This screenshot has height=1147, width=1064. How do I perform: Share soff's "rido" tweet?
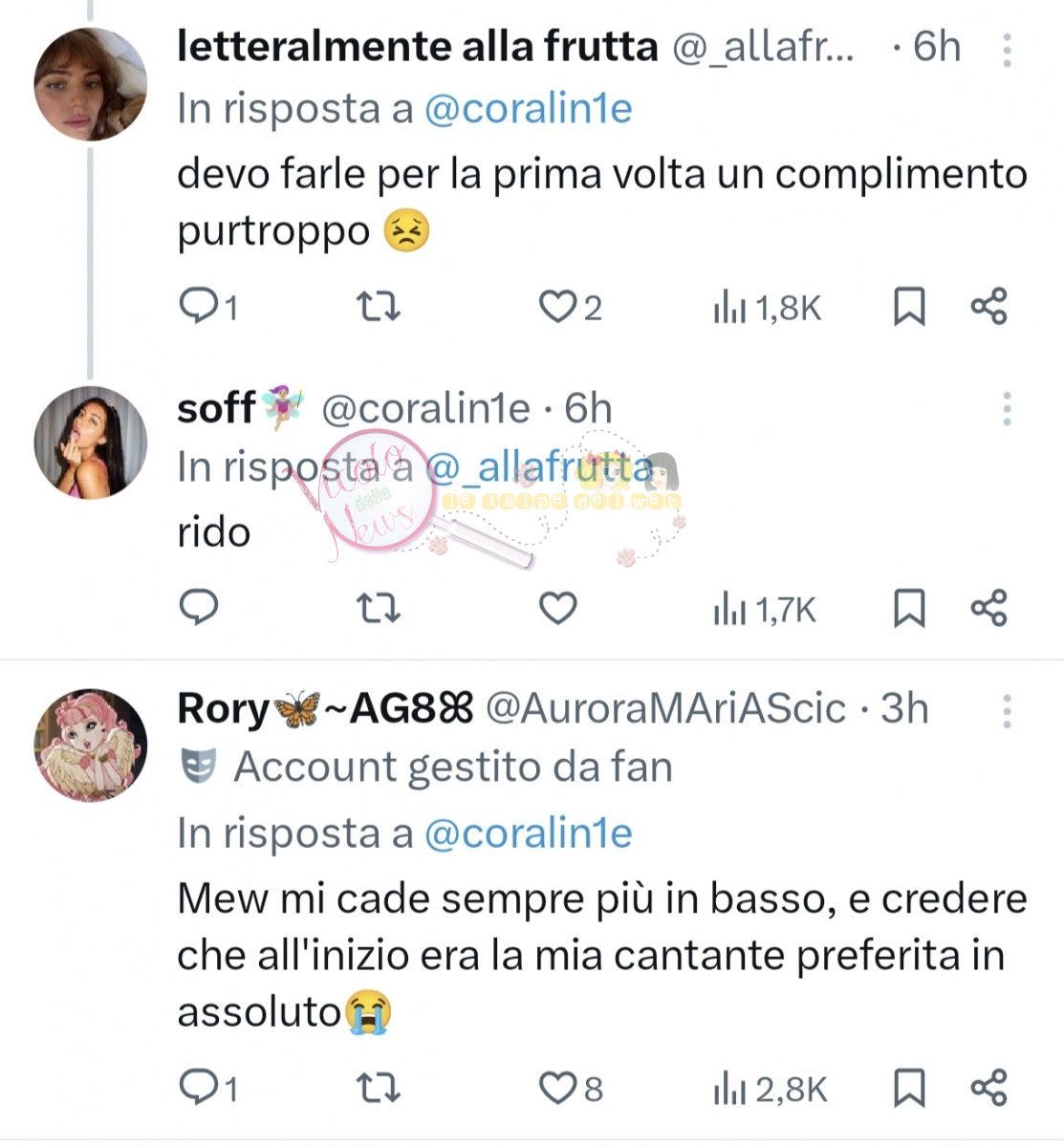[988, 608]
